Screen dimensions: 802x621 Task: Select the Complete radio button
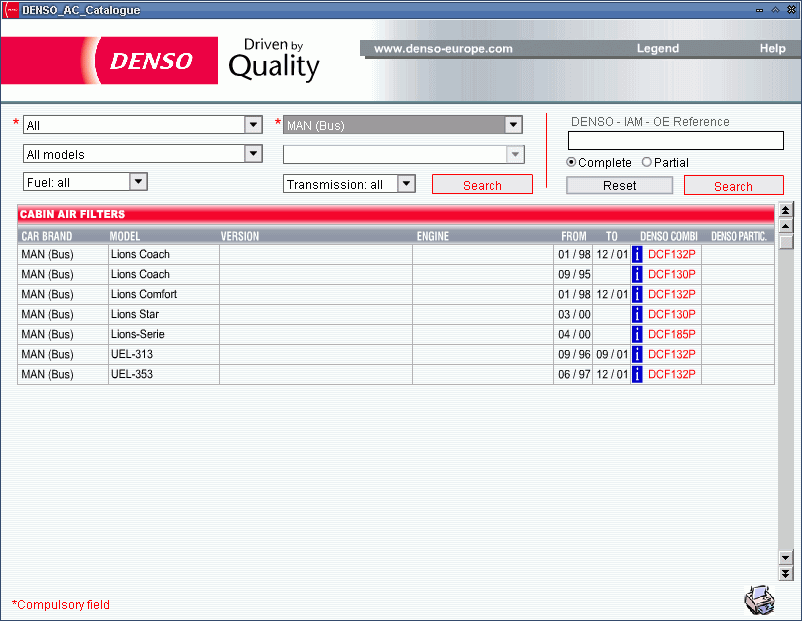(x=572, y=162)
